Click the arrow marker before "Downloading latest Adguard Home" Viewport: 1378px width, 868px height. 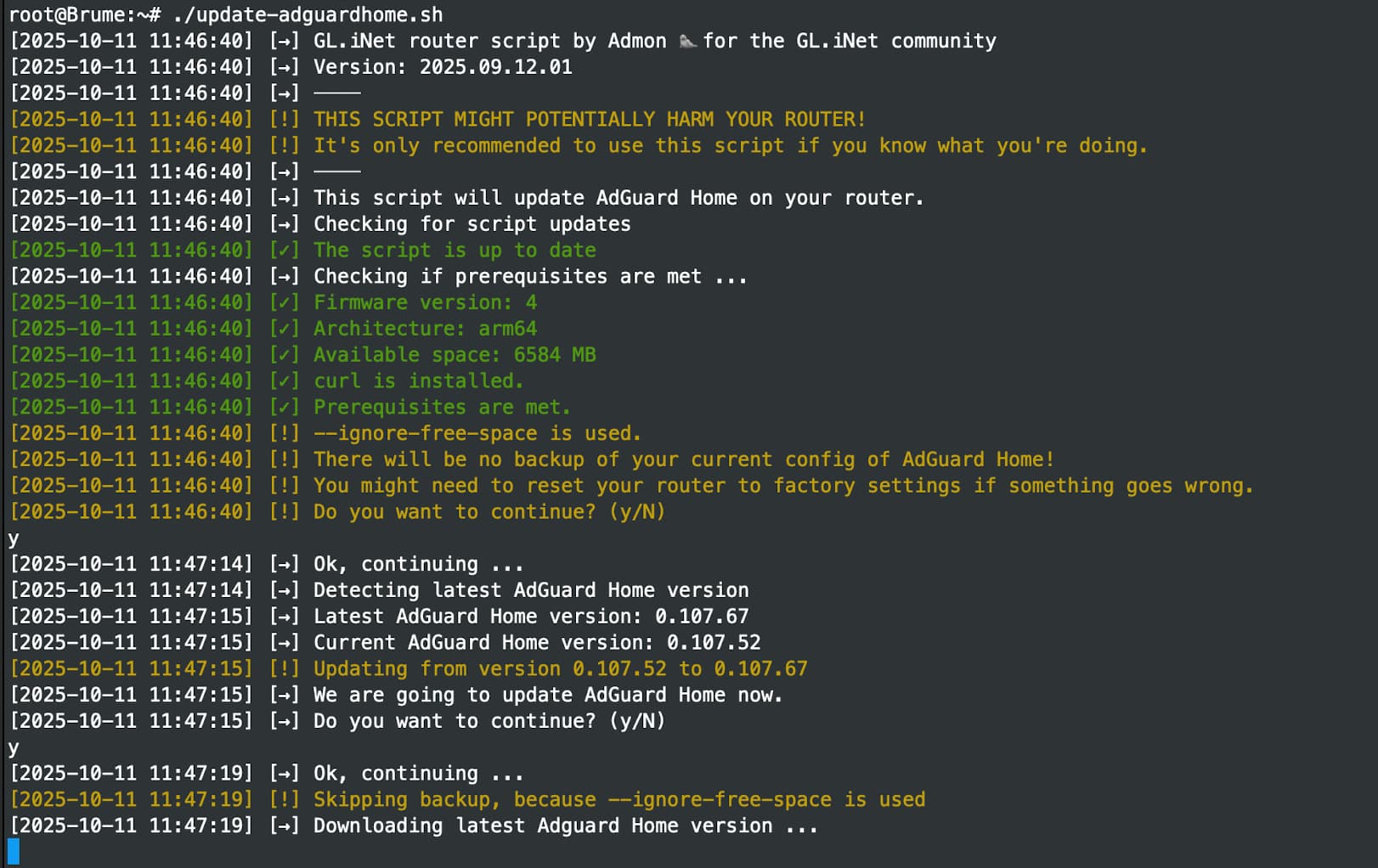[x=284, y=826]
